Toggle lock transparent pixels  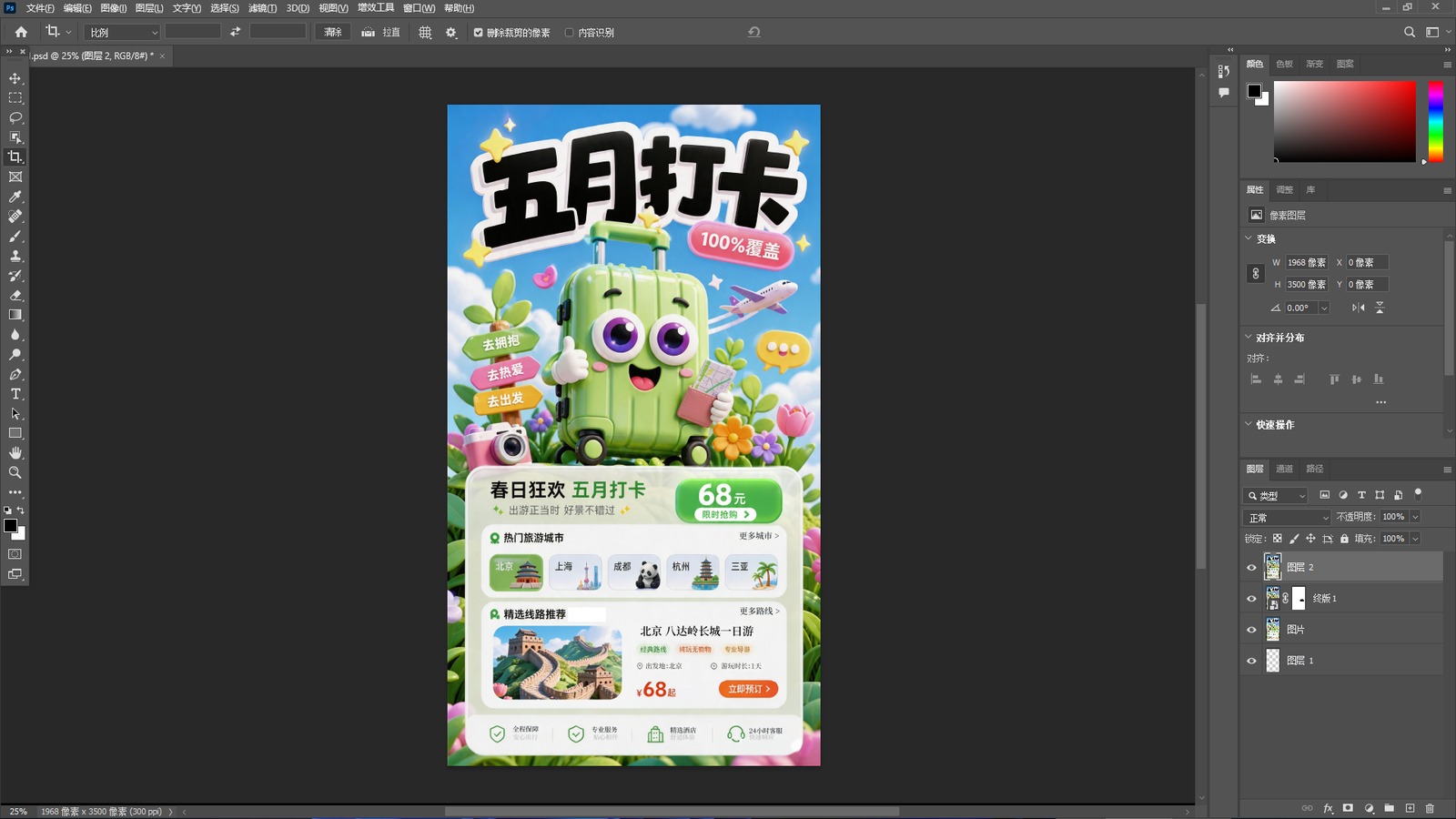click(1277, 539)
